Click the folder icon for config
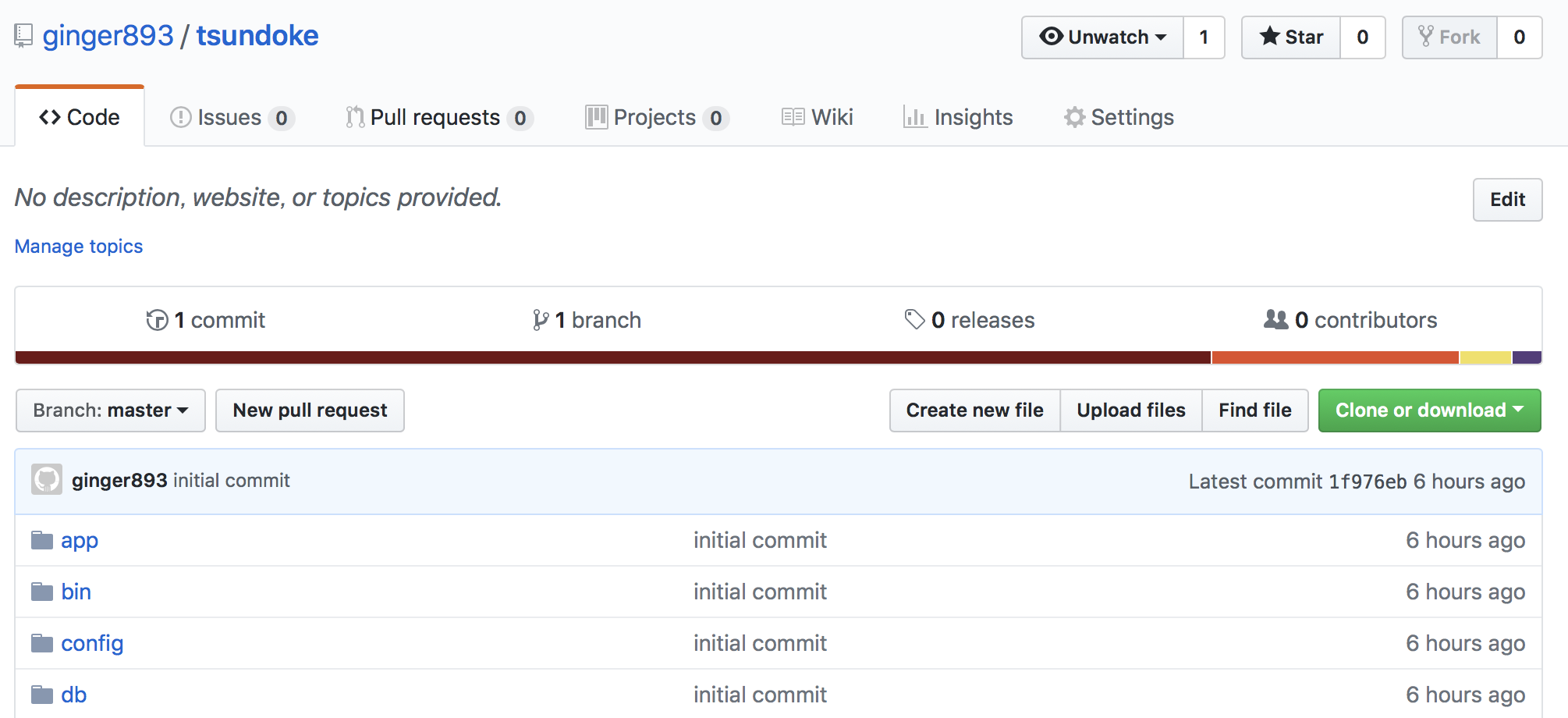Viewport: 1568px width, 718px height. (42, 643)
